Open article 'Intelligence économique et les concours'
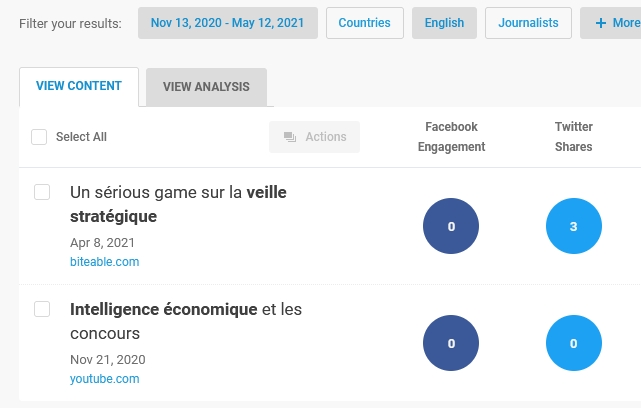Viewport: 641px width, 408px height. 186,321
